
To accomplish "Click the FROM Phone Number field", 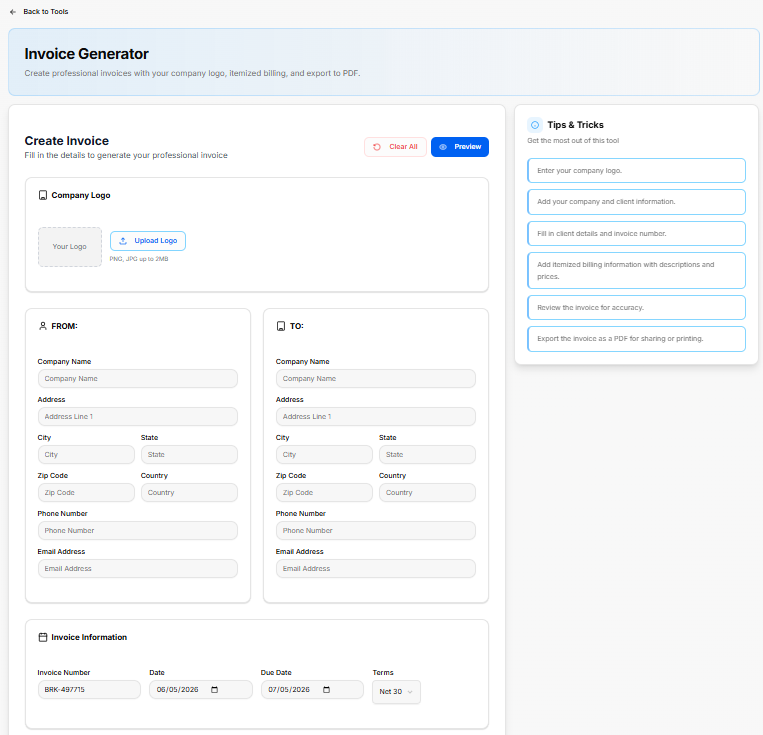I will point(138,531).
